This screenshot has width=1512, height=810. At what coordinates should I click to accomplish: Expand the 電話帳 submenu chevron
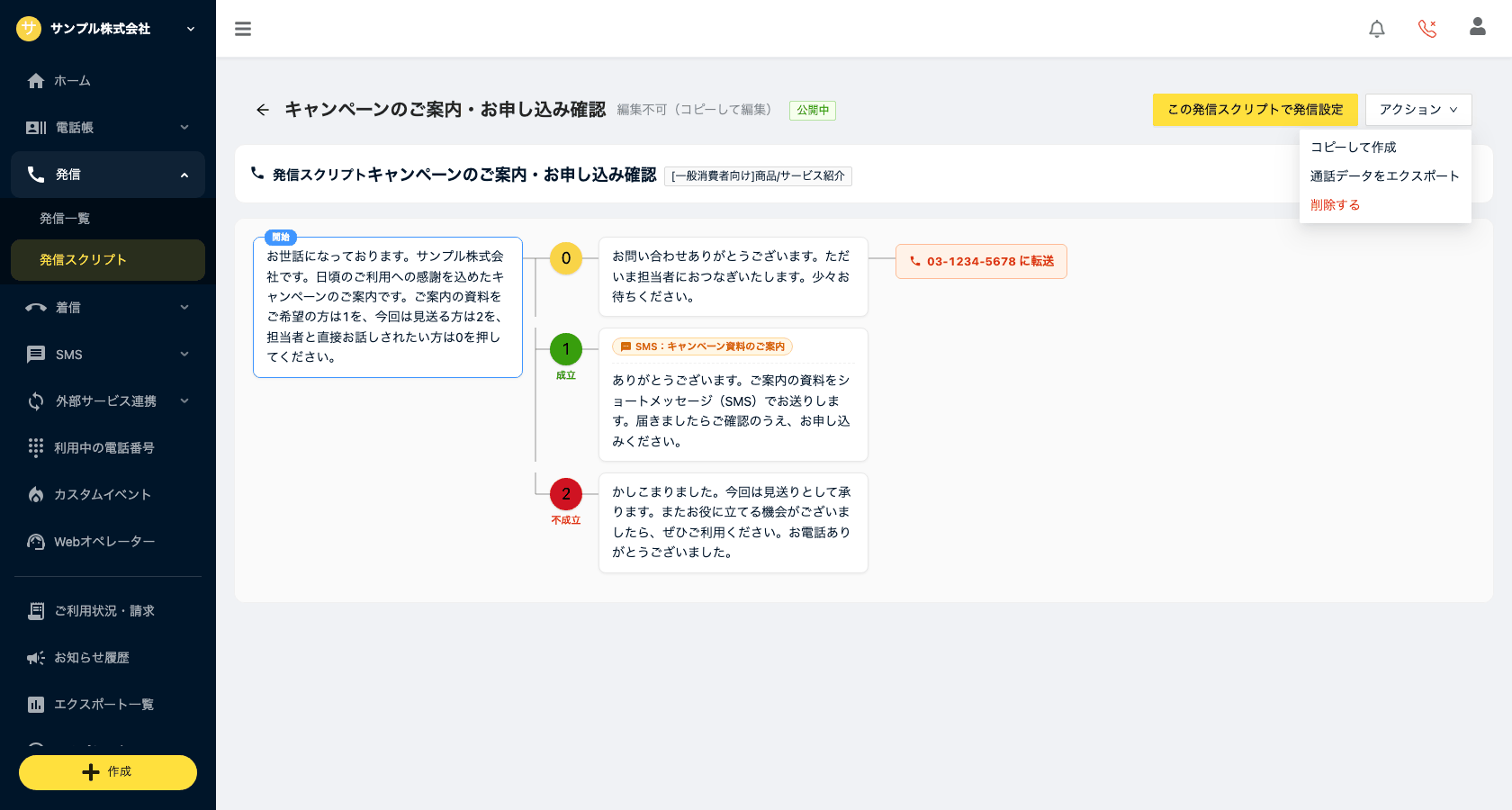(x=184, y=128)
